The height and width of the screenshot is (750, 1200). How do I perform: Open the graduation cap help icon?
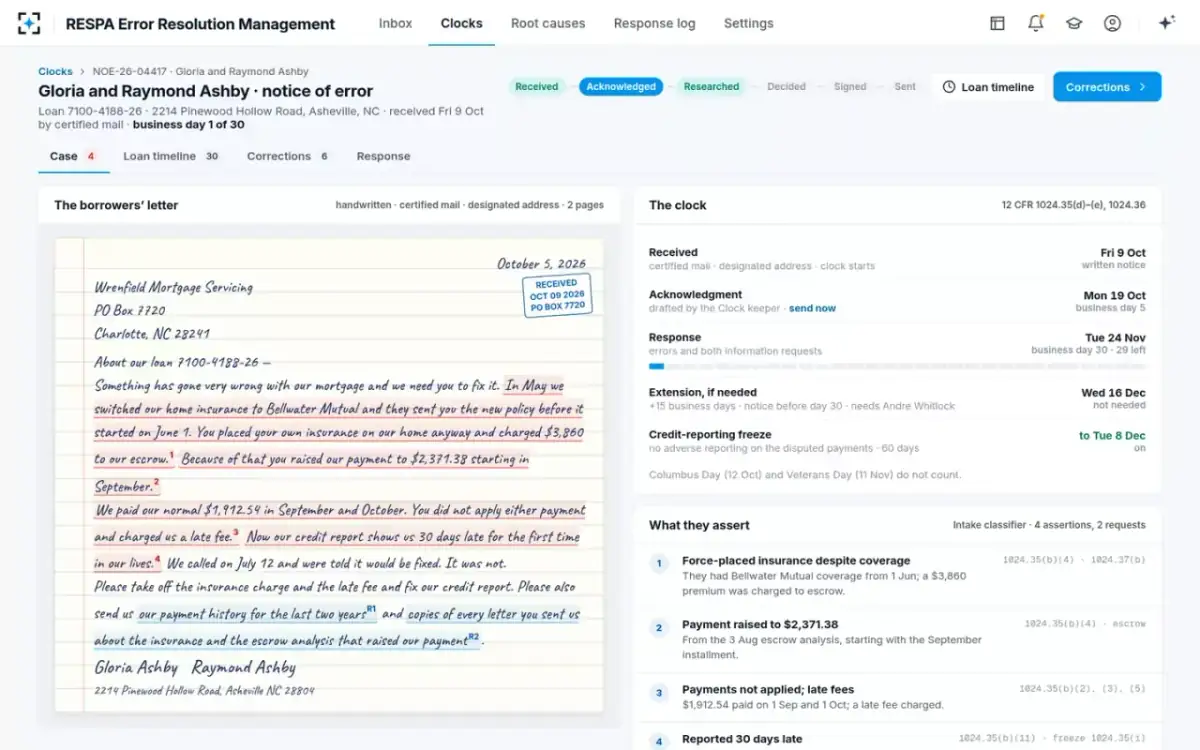[x=1074, y=23]
